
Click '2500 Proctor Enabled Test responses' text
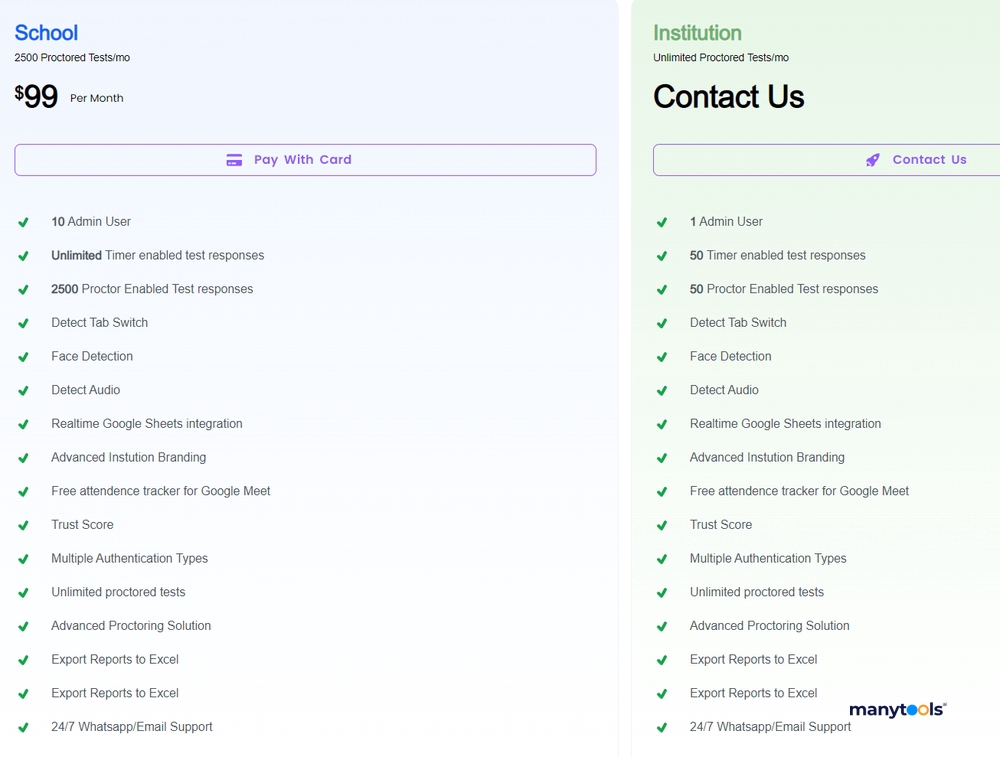click(x=152, y=289)
